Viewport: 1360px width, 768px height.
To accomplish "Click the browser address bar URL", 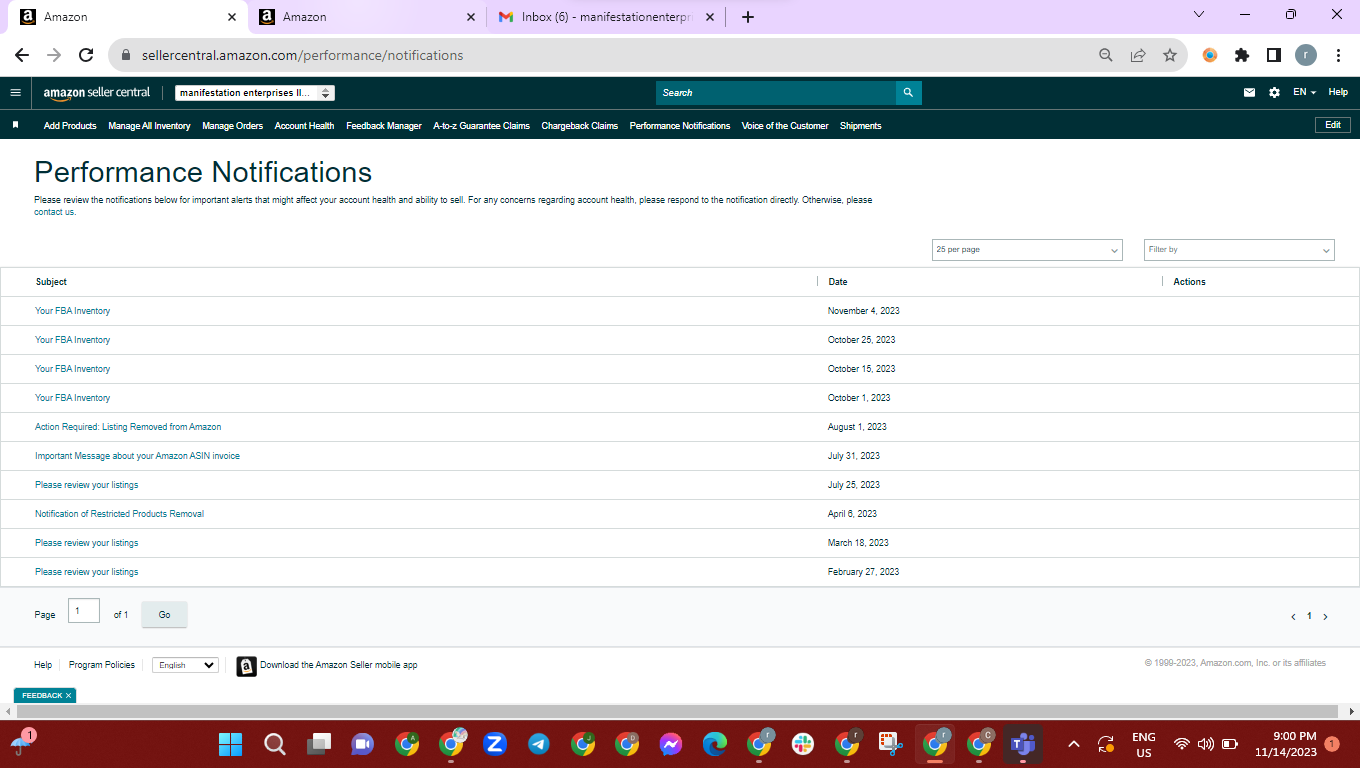I will pyautogui.click(x=303, y=55).
